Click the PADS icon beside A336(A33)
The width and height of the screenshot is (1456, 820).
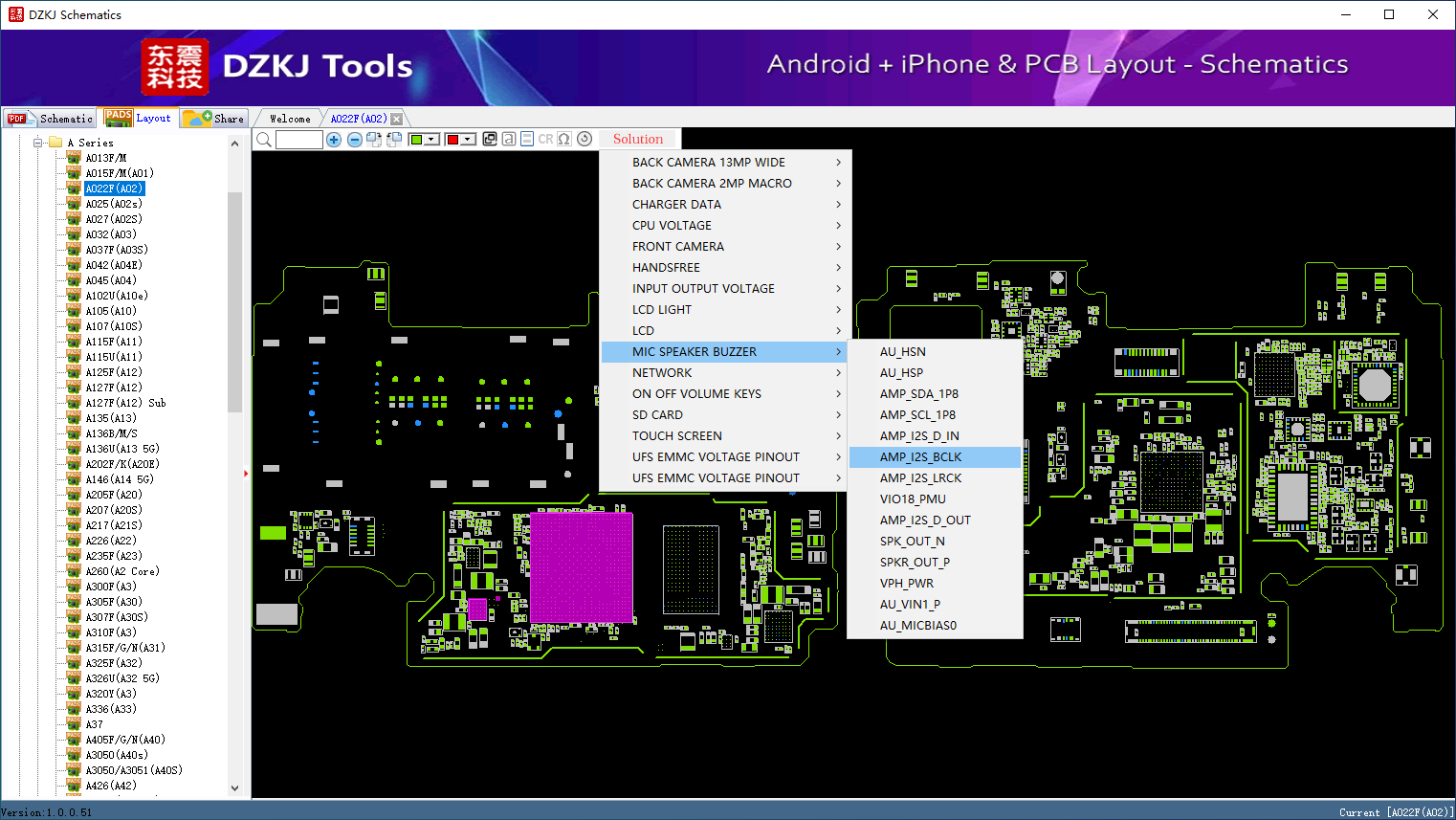click(x=74, y=709)
